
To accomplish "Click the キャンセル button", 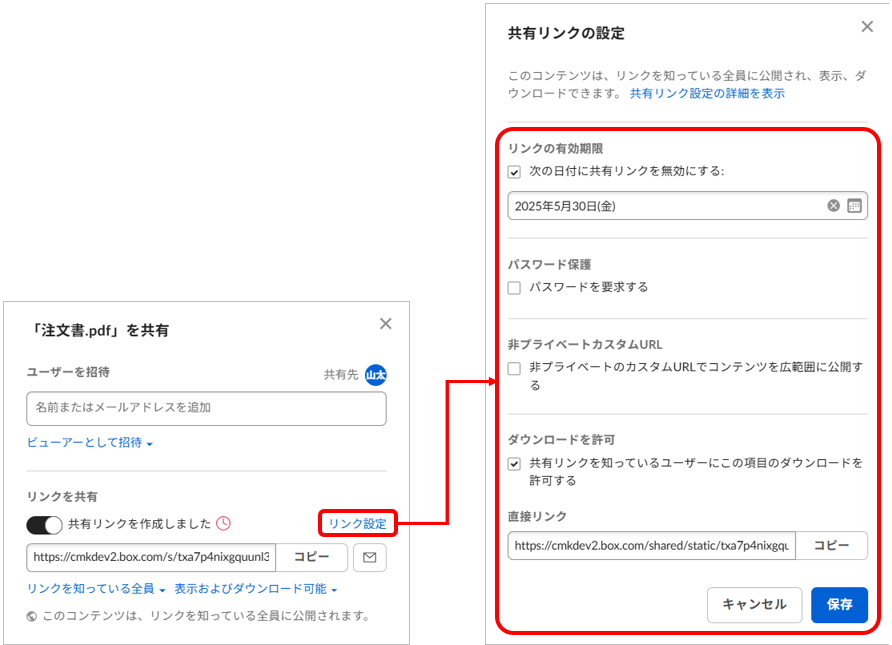I will point(754,605).
